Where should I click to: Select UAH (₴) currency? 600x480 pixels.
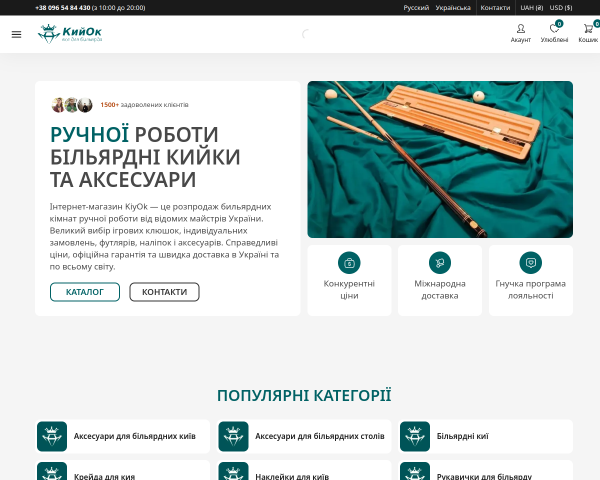532,8
